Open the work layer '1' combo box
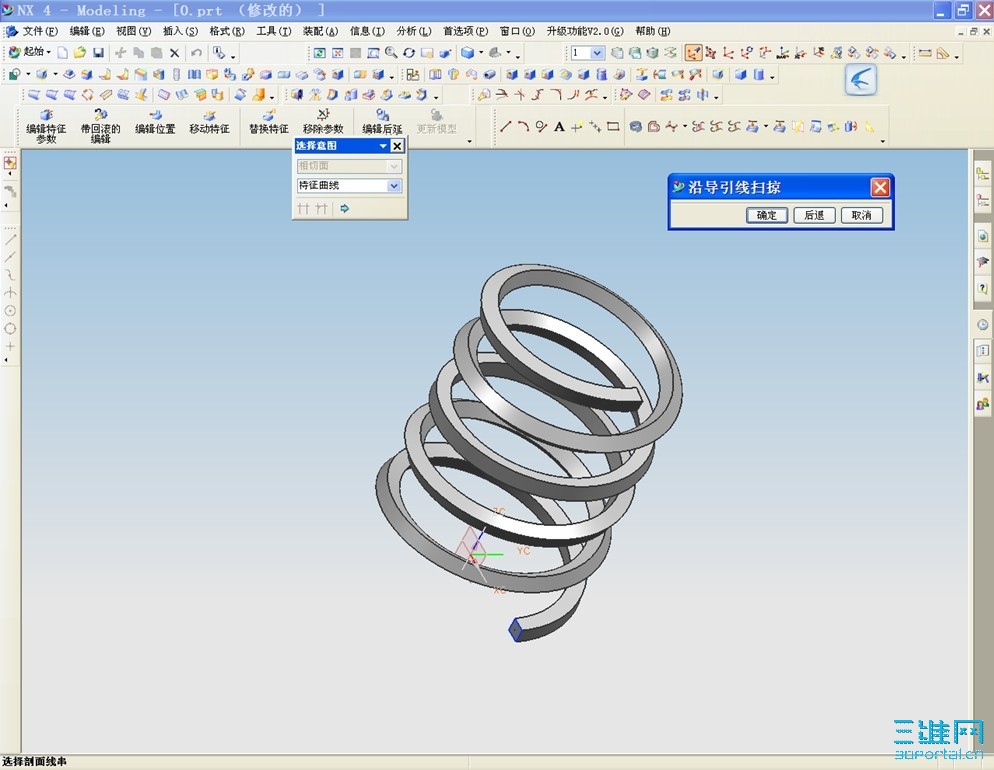The image size is (994, 770). (588, 53)
